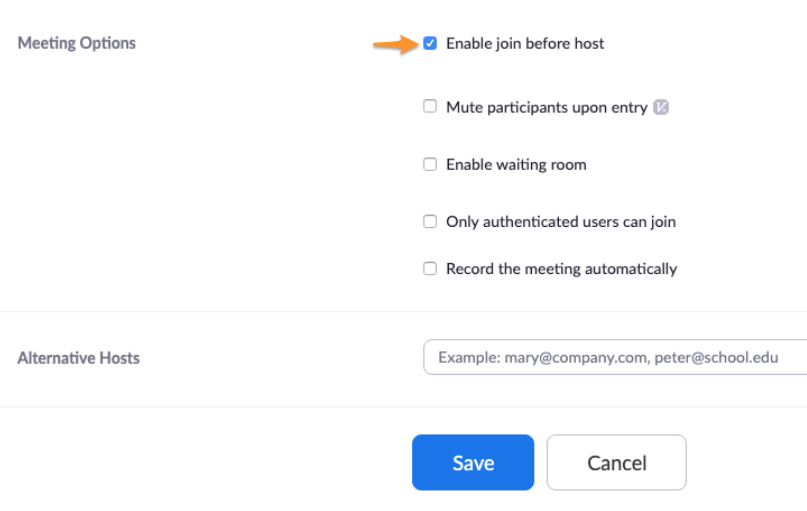Click the Meeting Options section heading
Image resolution: width=807 pixels, height=511 pixels.
[x=77, y=43]
